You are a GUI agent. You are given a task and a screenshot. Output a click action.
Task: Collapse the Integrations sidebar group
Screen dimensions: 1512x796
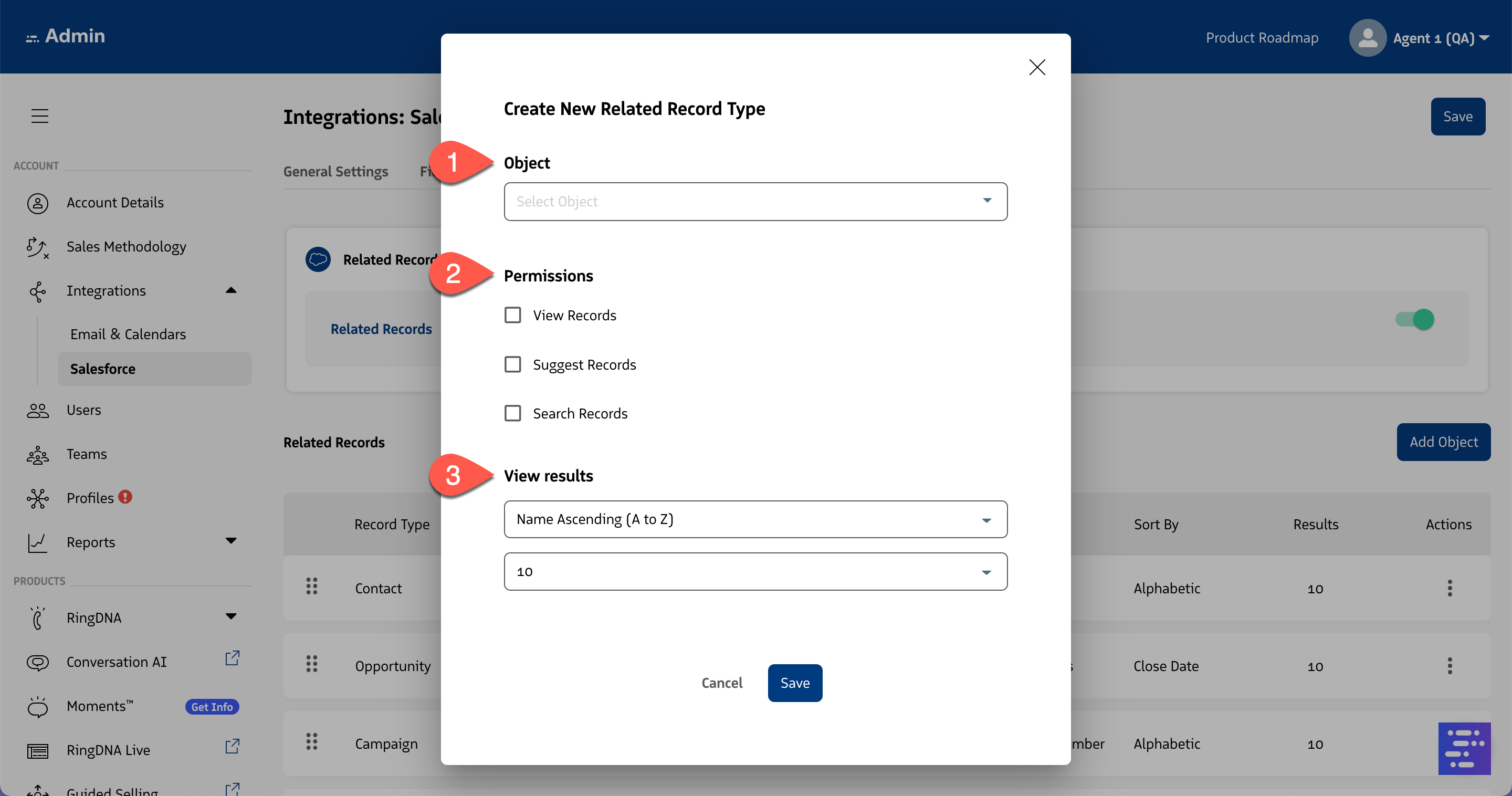[x=230, y=290]
